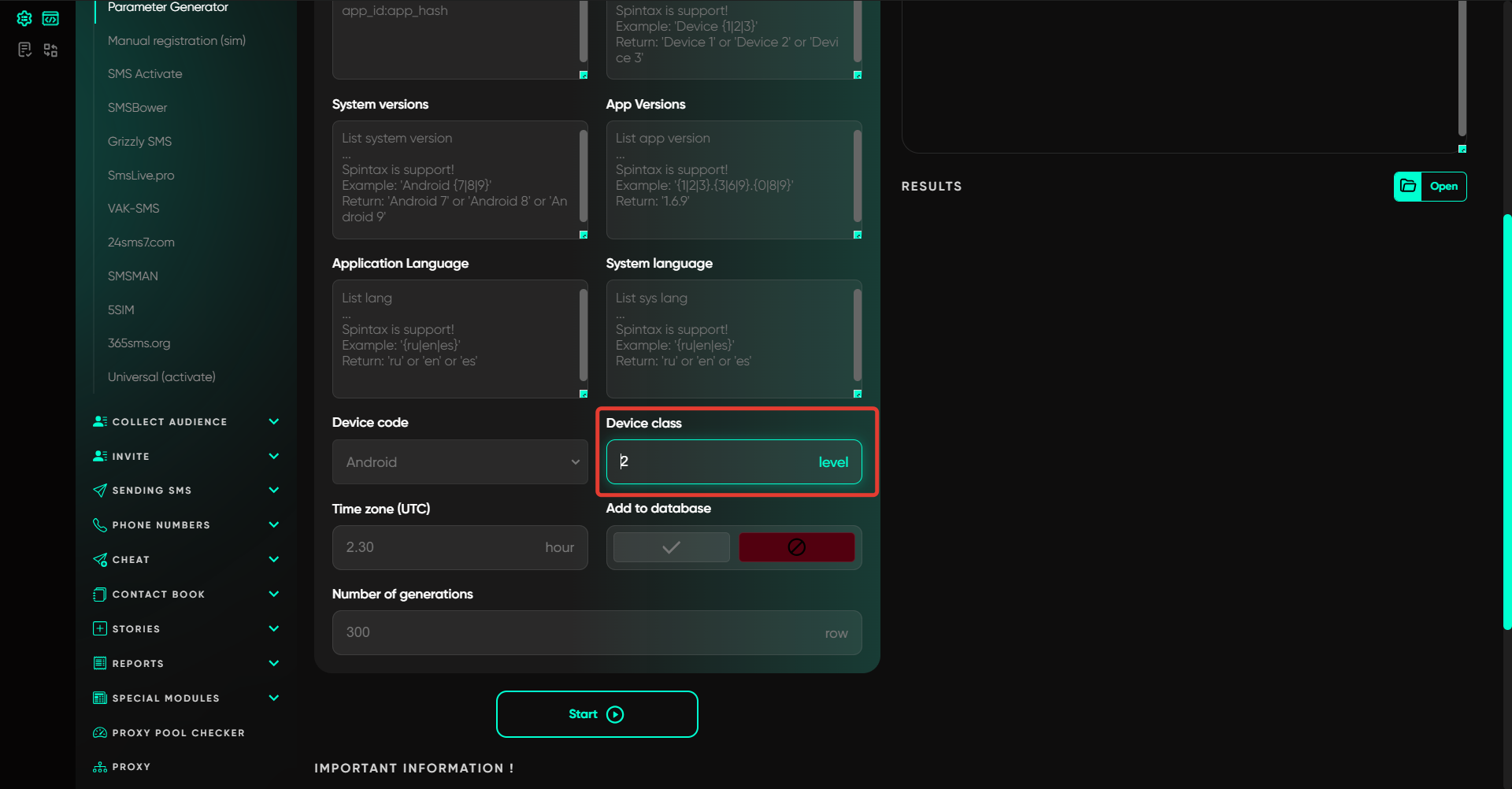Click the Proxy Pool Checker gauge icon
1512x789 pixels.
[100, 733]
